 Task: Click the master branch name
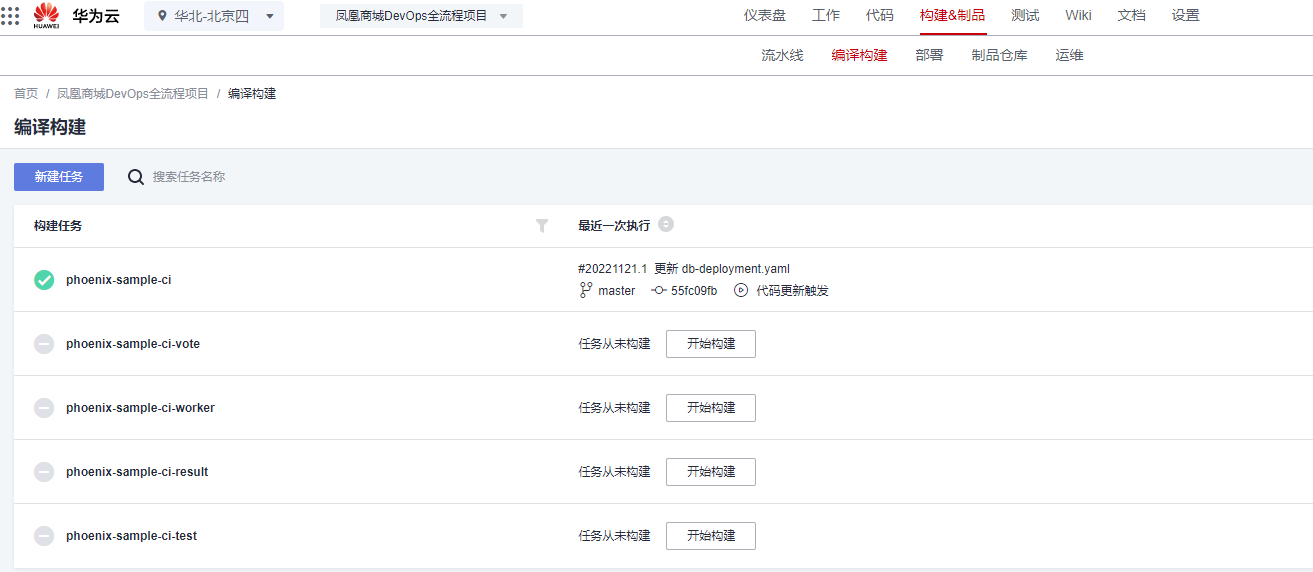[617, 291]
